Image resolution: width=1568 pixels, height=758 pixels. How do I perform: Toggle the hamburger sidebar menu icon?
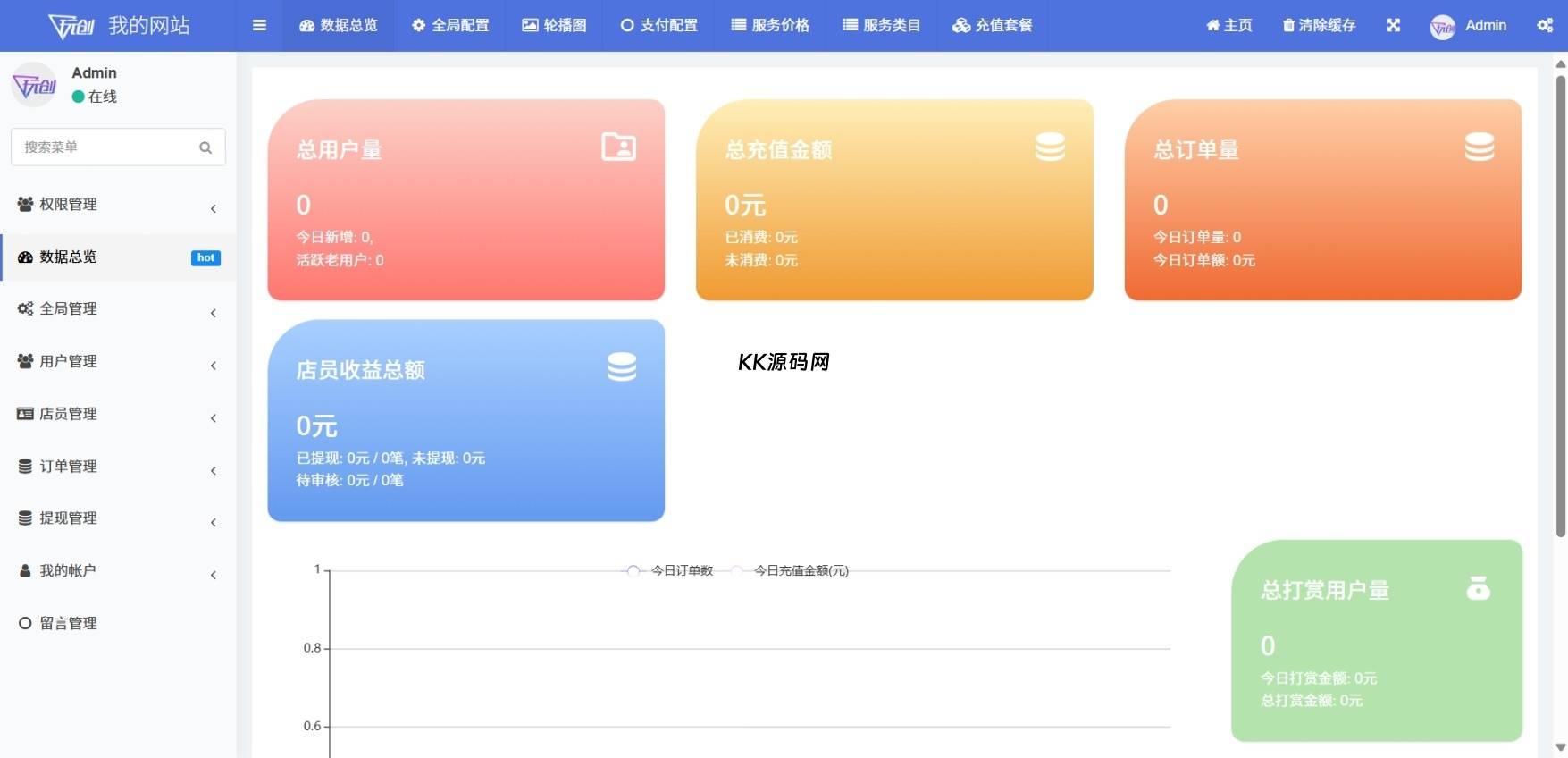click(259, 25)
